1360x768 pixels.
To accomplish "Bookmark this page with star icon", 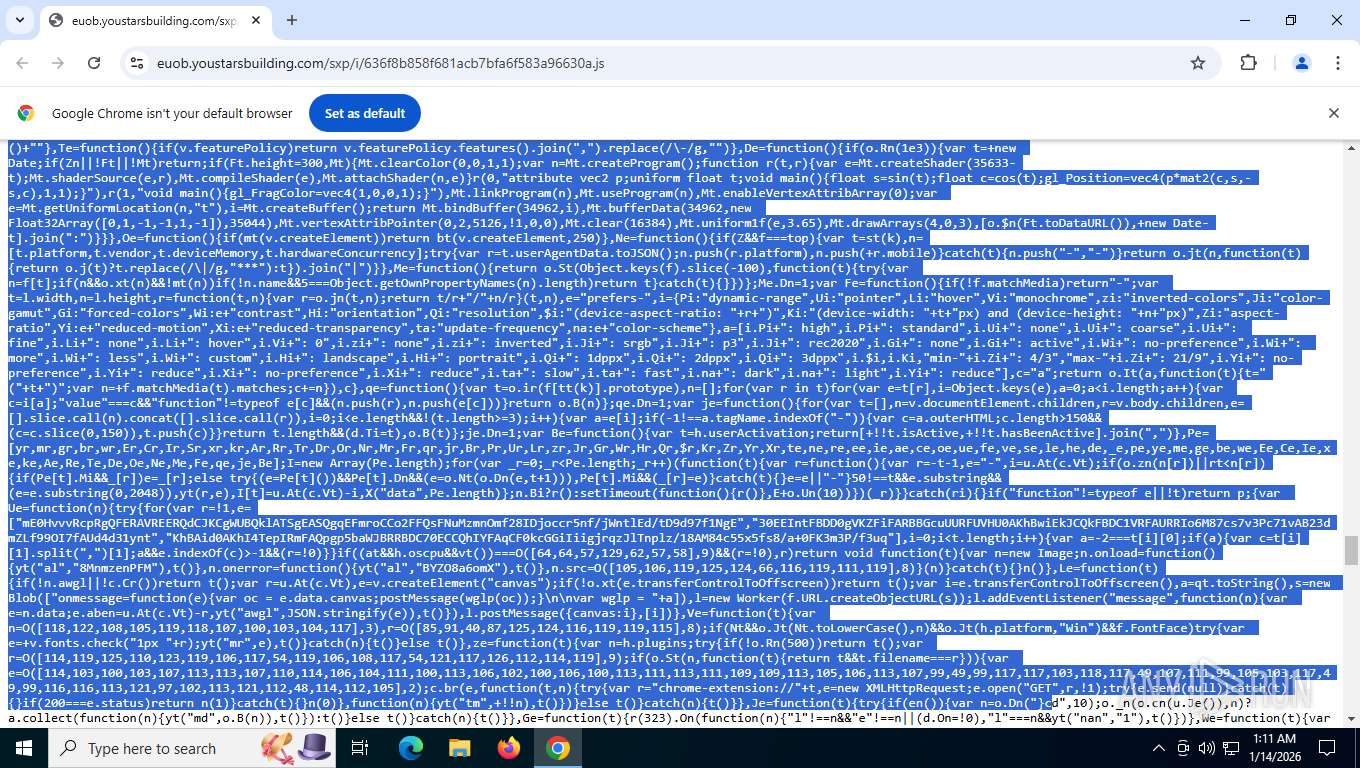I will [x=1198, y=63].
